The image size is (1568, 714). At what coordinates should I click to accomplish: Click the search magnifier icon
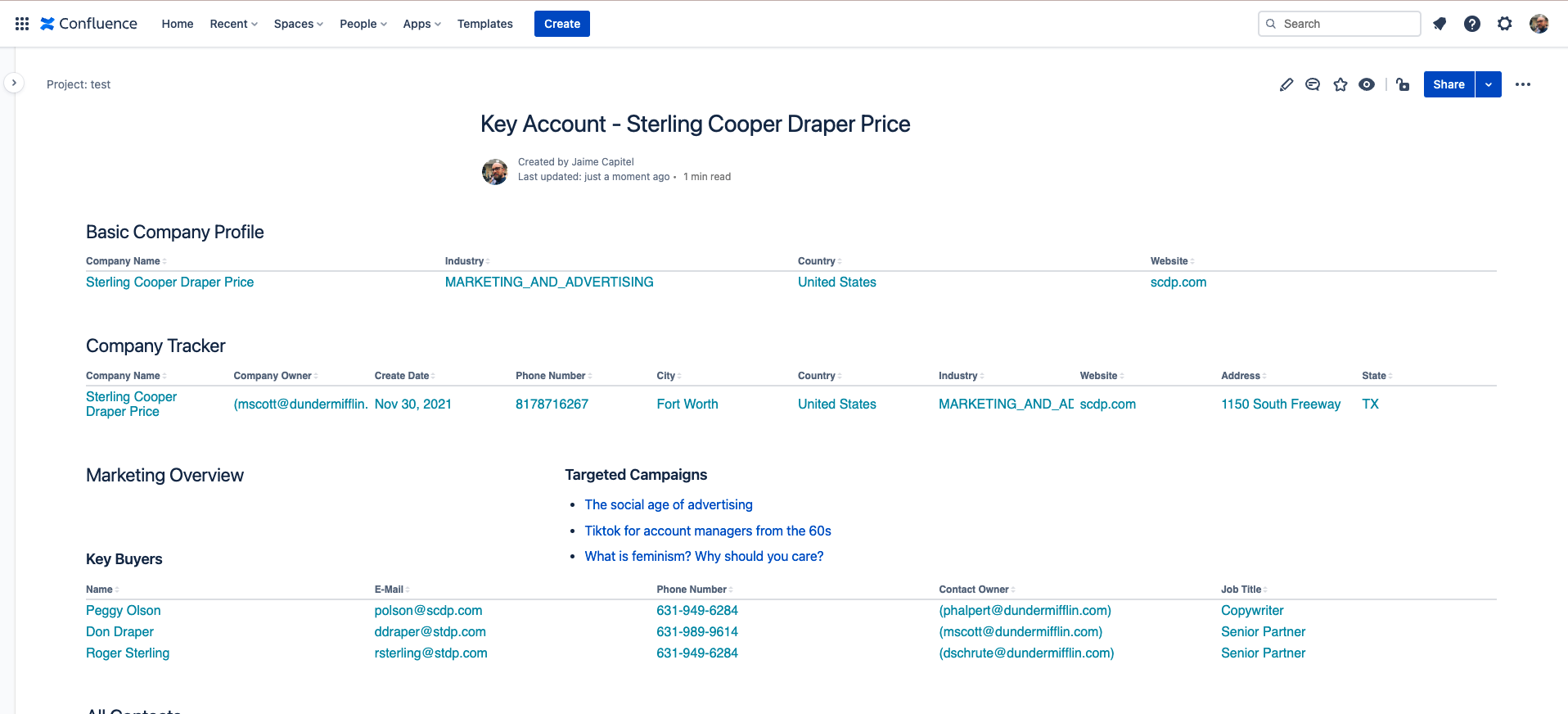coord(1271,24)
